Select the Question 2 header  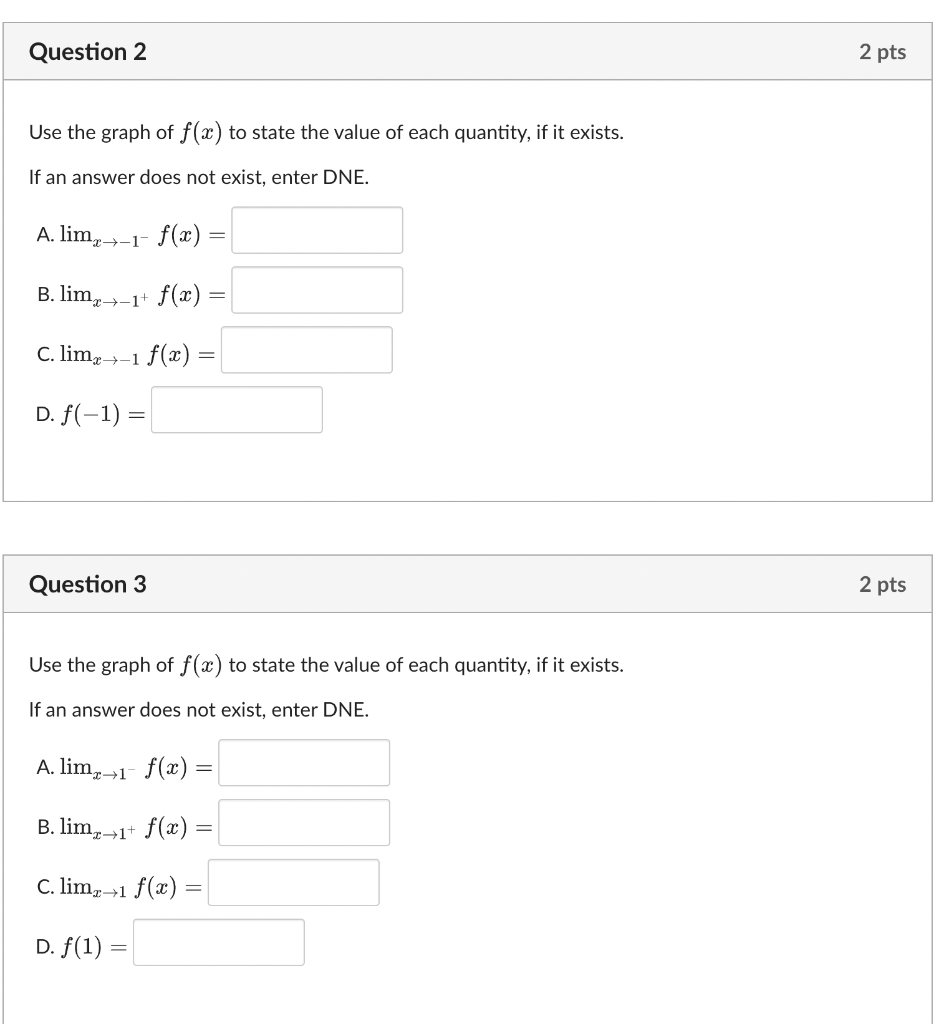[x=89, y=51]
